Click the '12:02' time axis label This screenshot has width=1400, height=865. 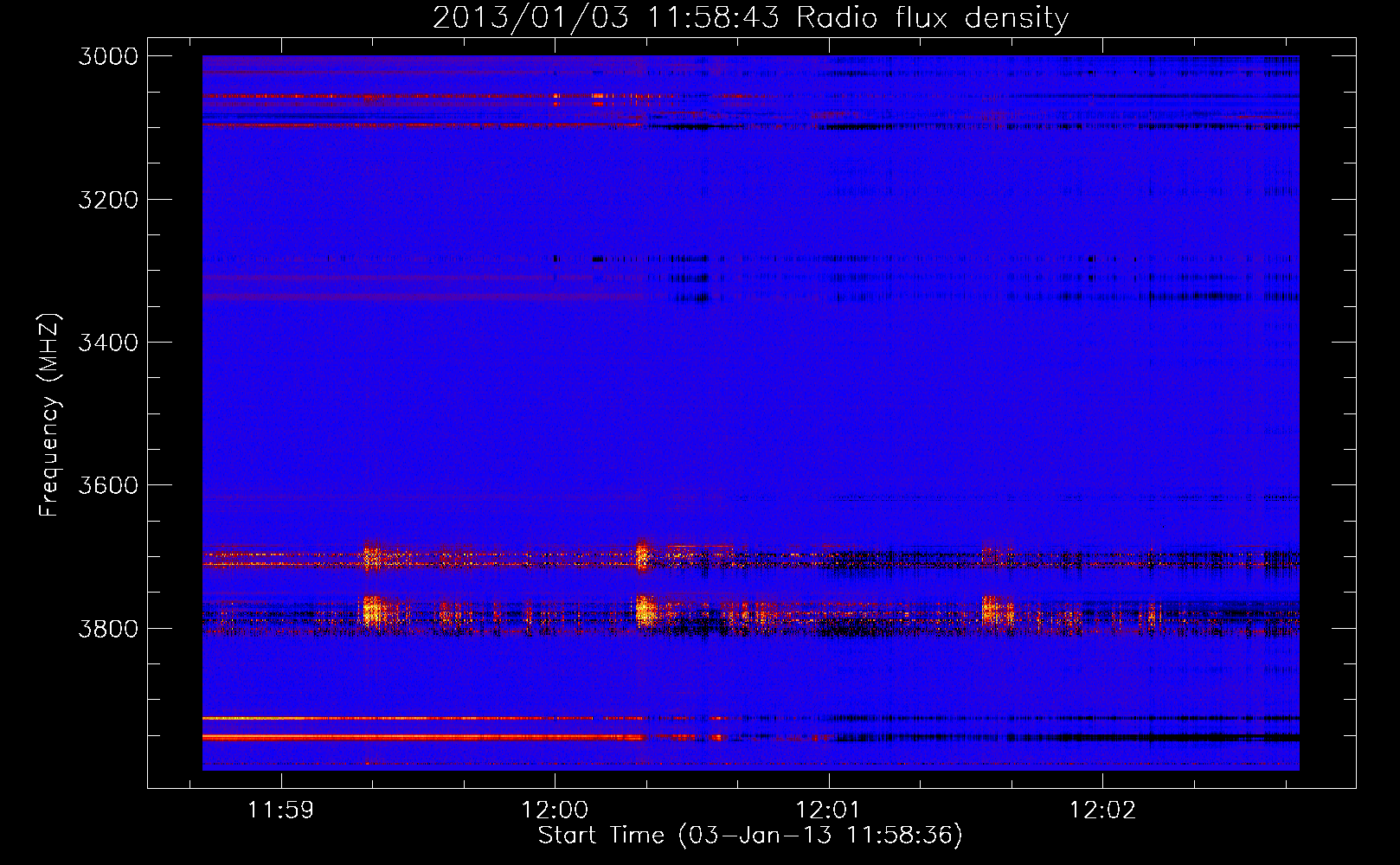click(x=1102, y=811)
